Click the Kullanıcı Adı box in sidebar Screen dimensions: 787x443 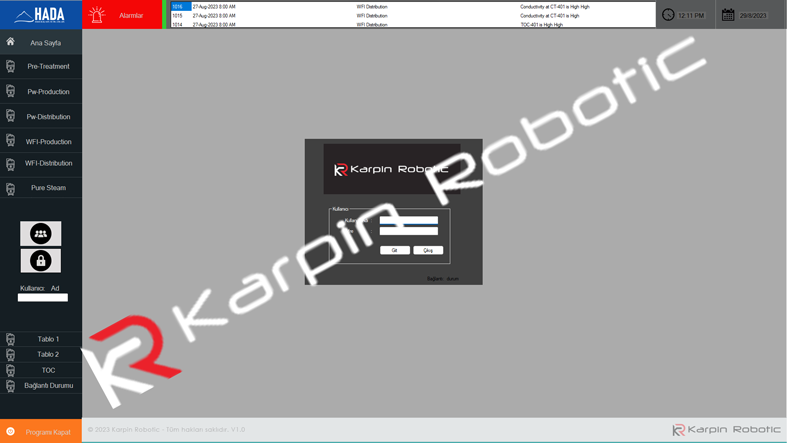[x=43, y=298]
